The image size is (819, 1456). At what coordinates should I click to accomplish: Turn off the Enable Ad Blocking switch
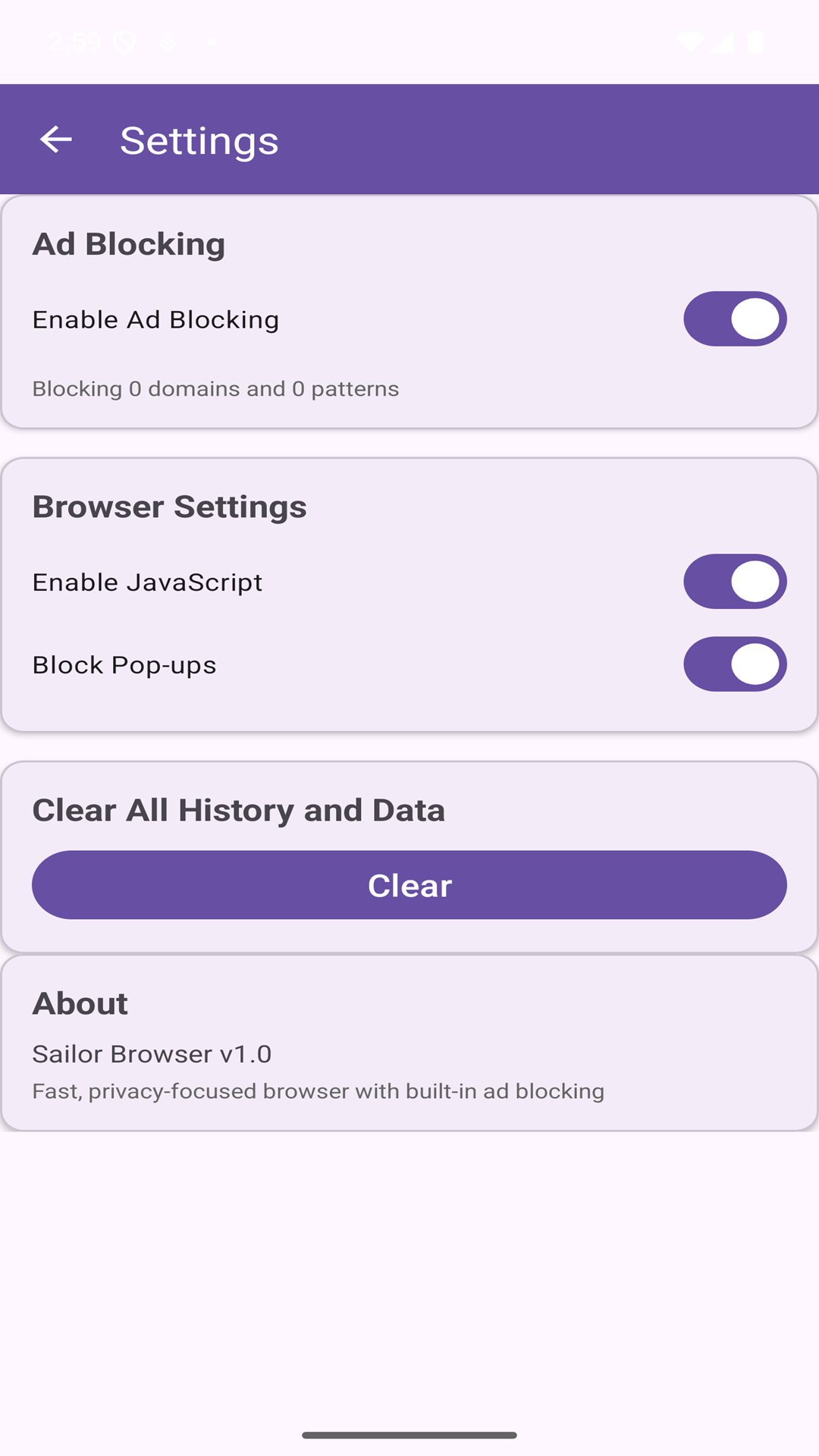click(x=735, y=319)
